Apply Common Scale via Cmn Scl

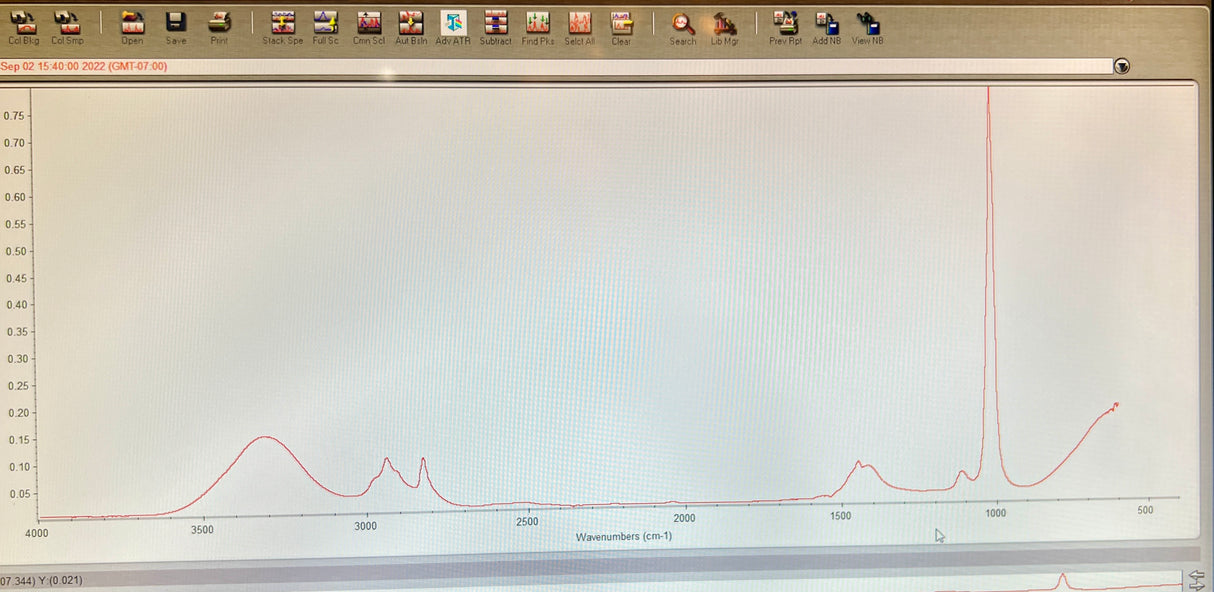click(369, 26)
